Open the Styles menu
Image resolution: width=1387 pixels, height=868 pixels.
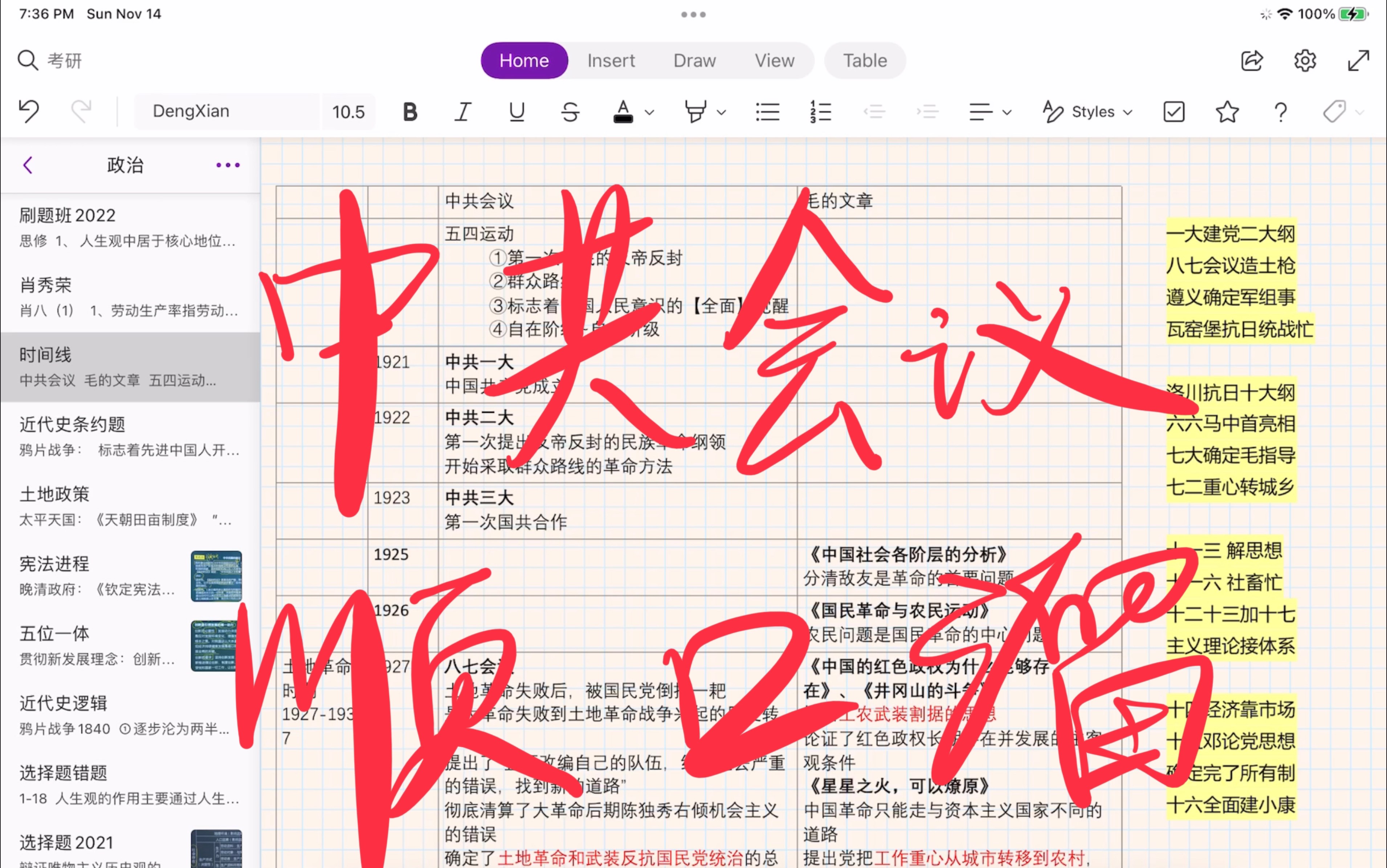[x=1088, y=111]
